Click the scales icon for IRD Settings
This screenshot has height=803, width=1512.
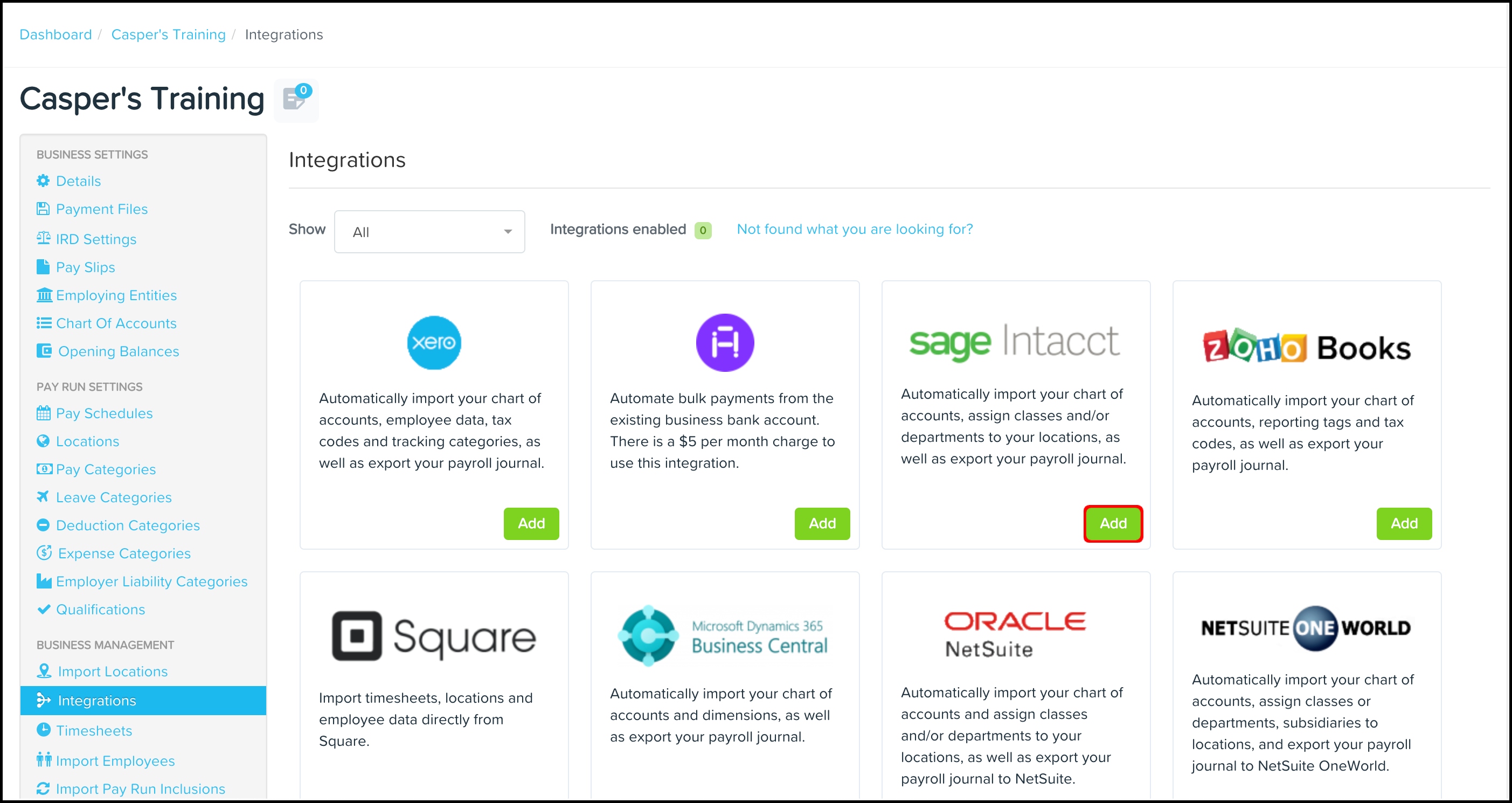tap(44, 238)
